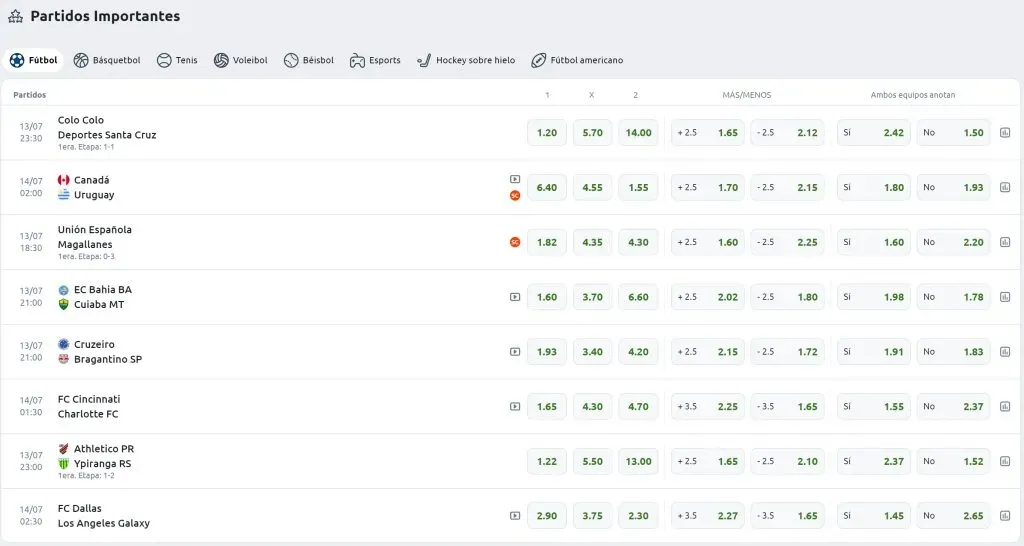Switch to the Voleibol tab
The image size is (1024, 546).
241,60
